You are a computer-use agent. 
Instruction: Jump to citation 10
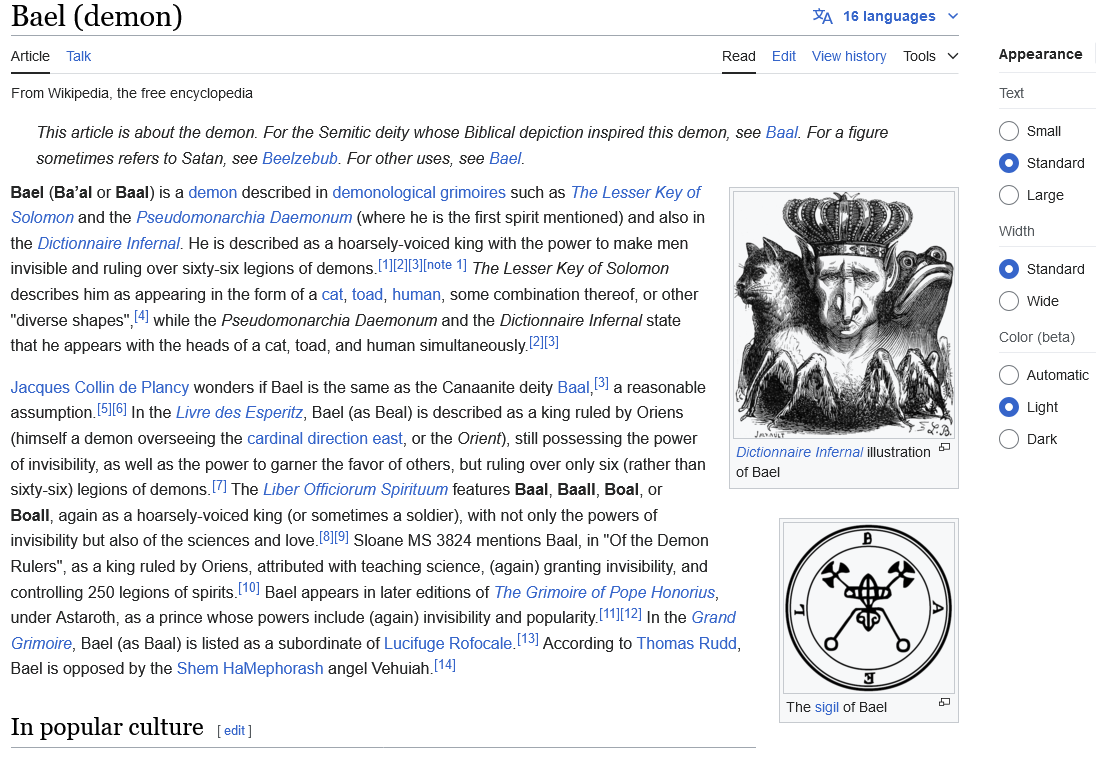249,587
